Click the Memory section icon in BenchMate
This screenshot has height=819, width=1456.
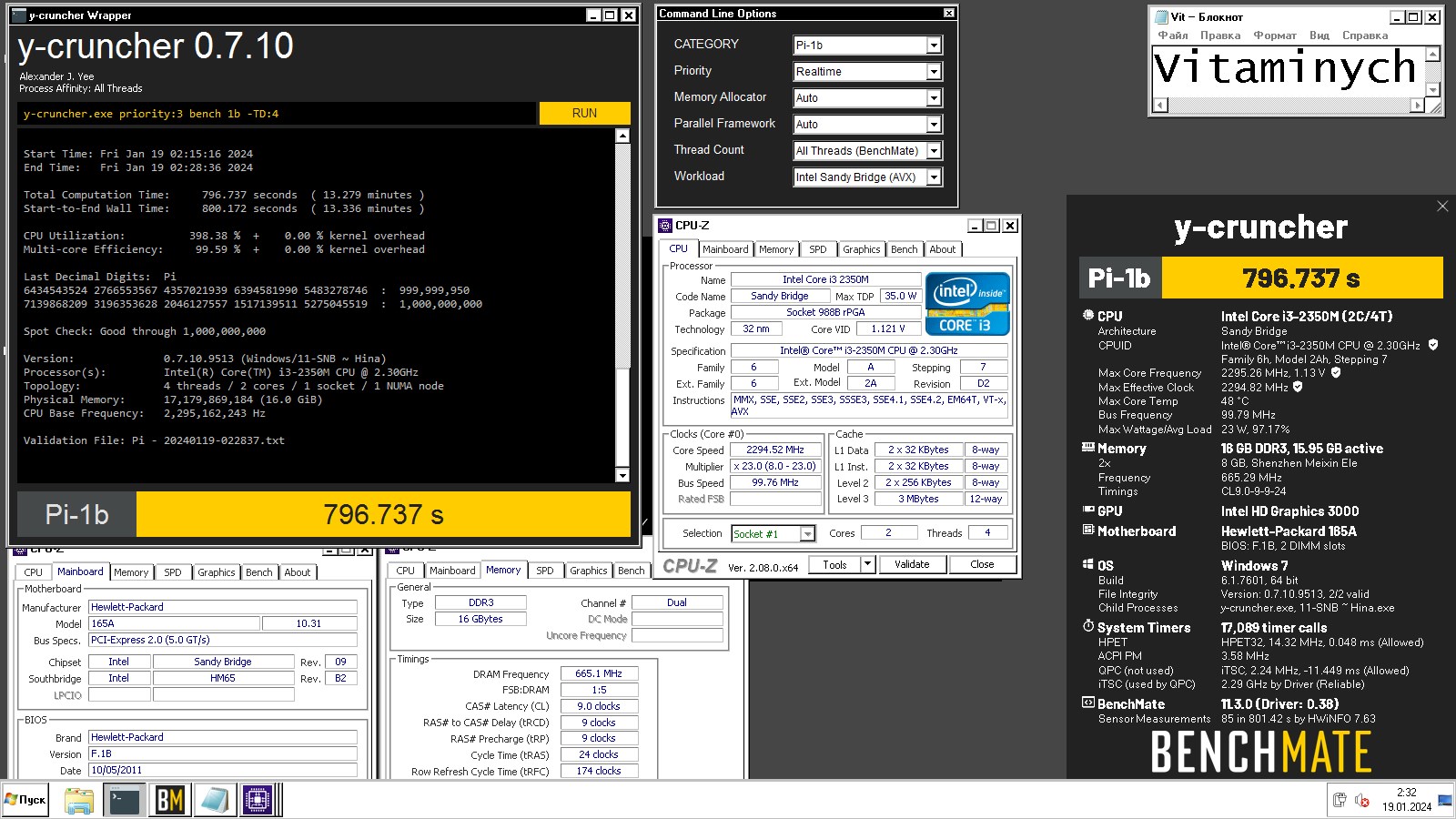[x=1087, y=448]
